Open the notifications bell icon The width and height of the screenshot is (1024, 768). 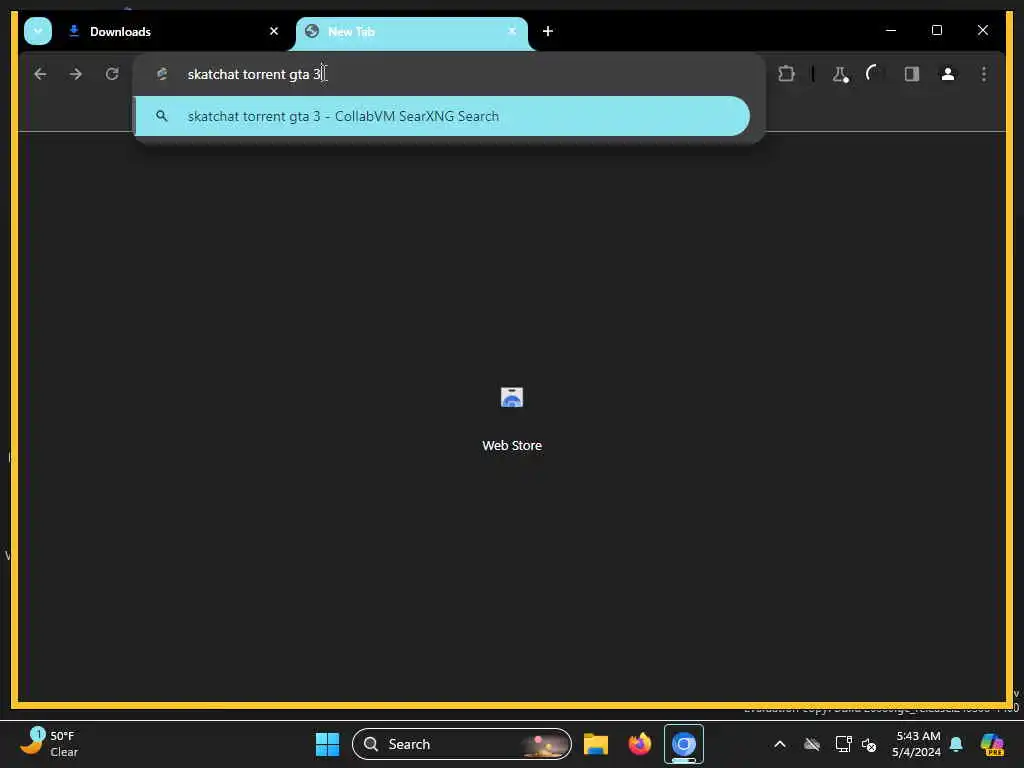[x=956, y=744]
